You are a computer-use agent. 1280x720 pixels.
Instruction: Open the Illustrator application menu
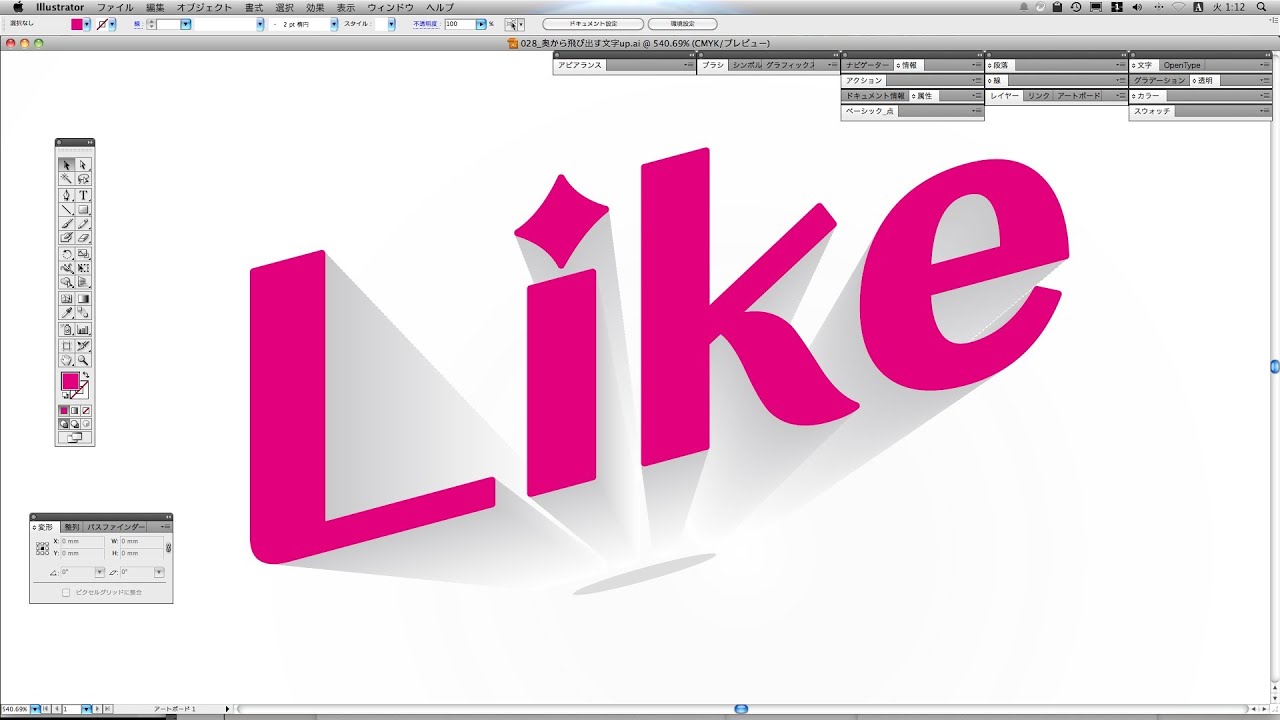point(60,7)
